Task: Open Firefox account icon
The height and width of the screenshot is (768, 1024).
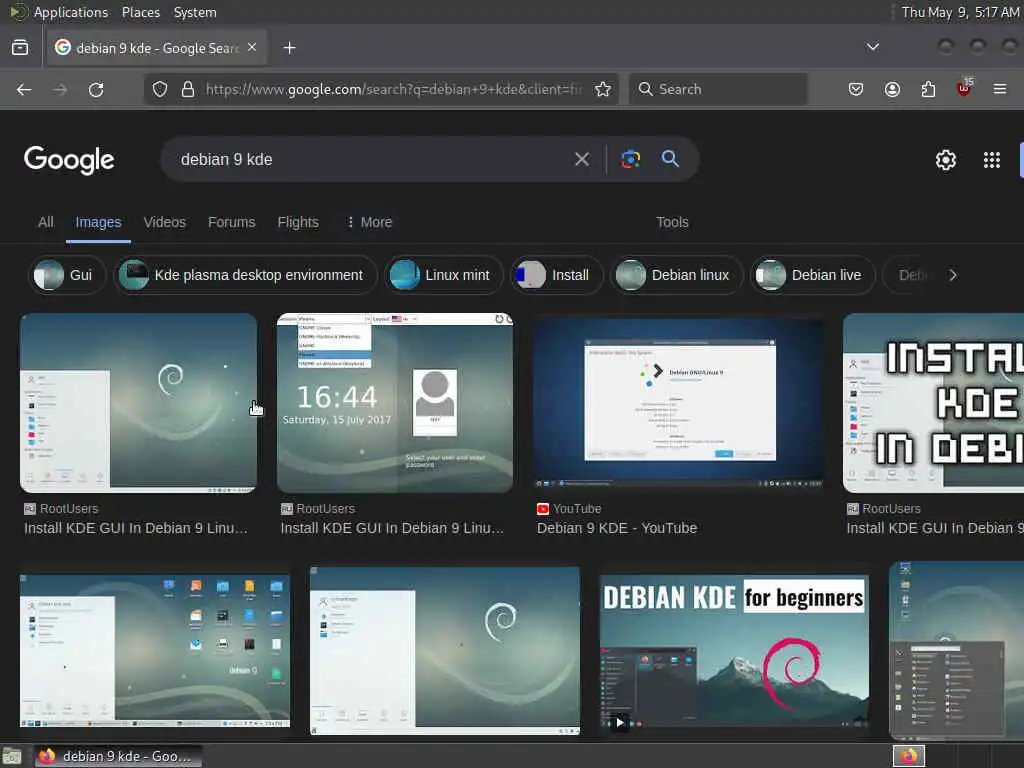Action: coord(892,89)
